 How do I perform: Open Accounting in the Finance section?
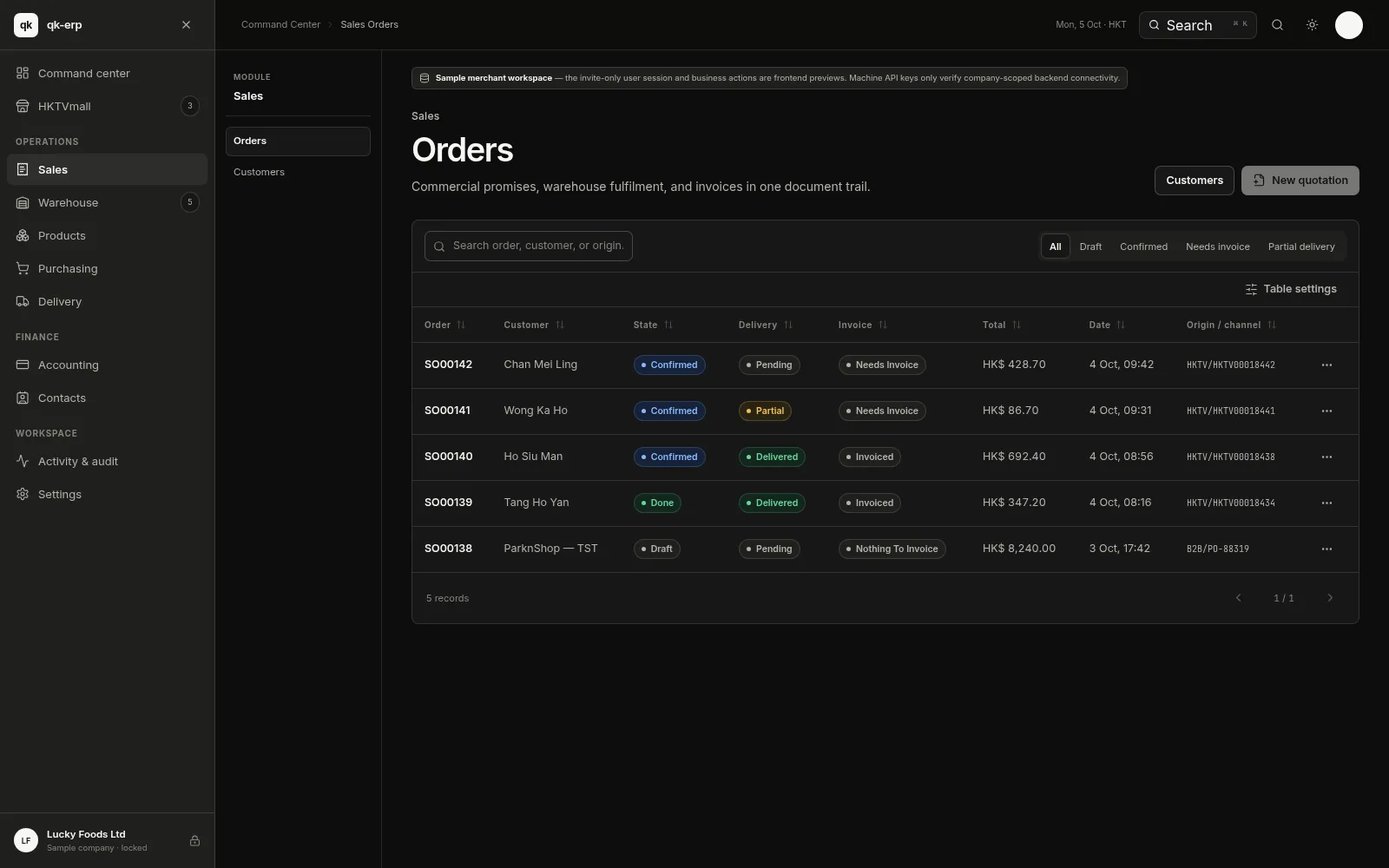click(107, 365)
